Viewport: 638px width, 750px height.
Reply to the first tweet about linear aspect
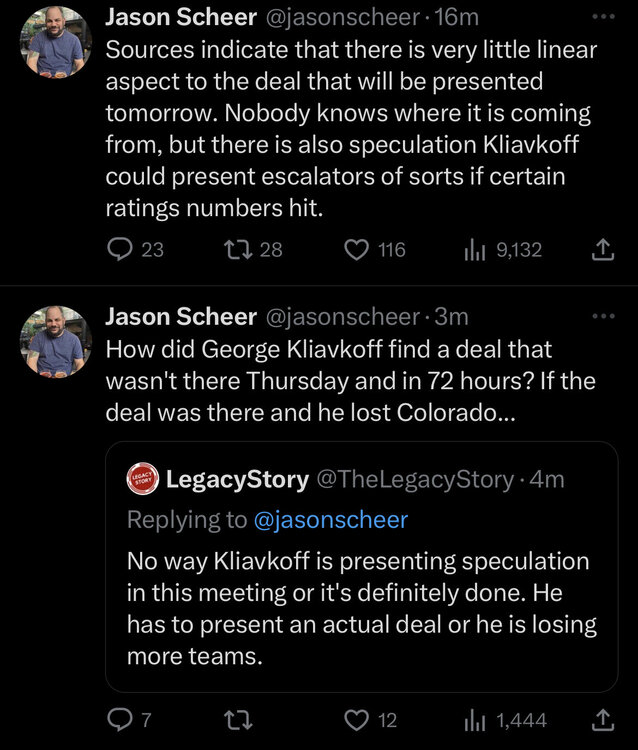(121, 249)
